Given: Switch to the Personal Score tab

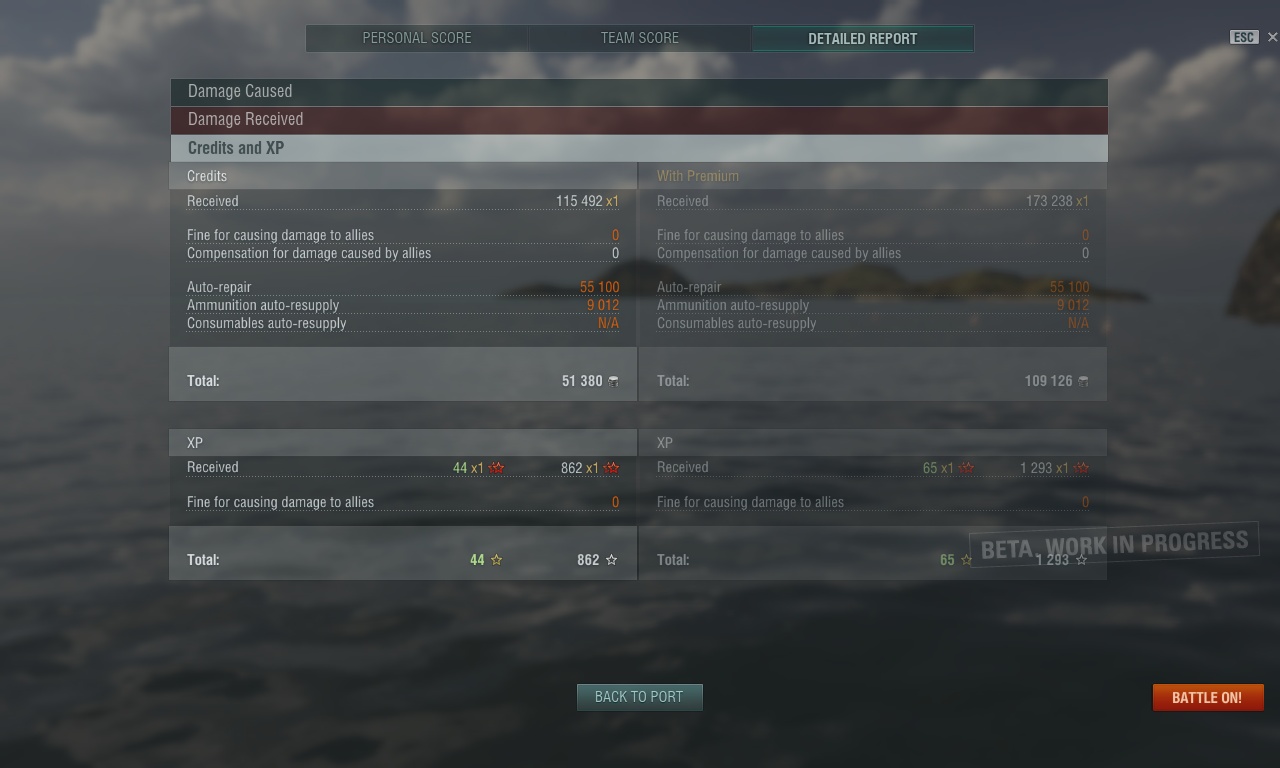Looking at the screenshot, I should coord(417,38).
